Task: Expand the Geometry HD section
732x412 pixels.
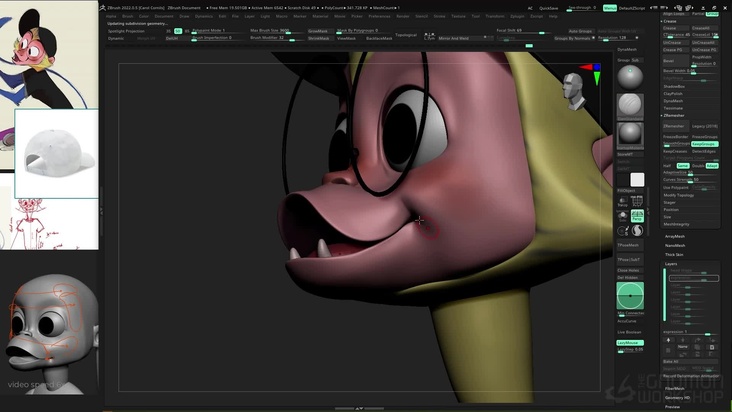Action: [677, 398]
